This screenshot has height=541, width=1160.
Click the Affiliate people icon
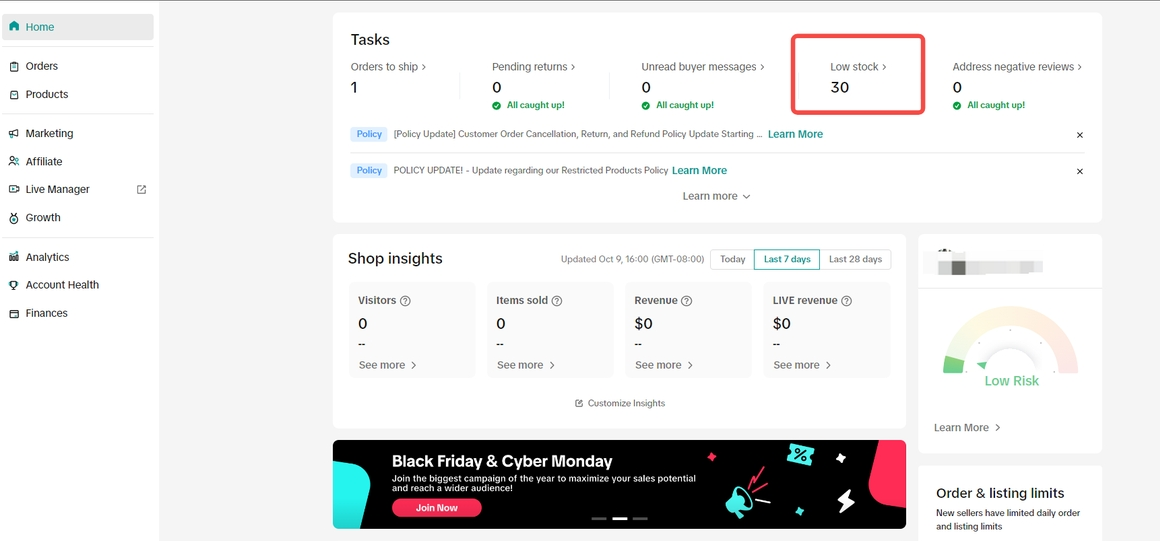tap(14, 161)
